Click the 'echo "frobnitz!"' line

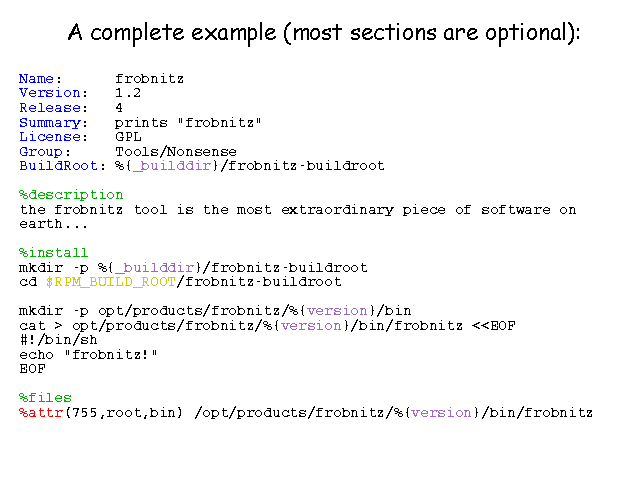pos(88,355)
